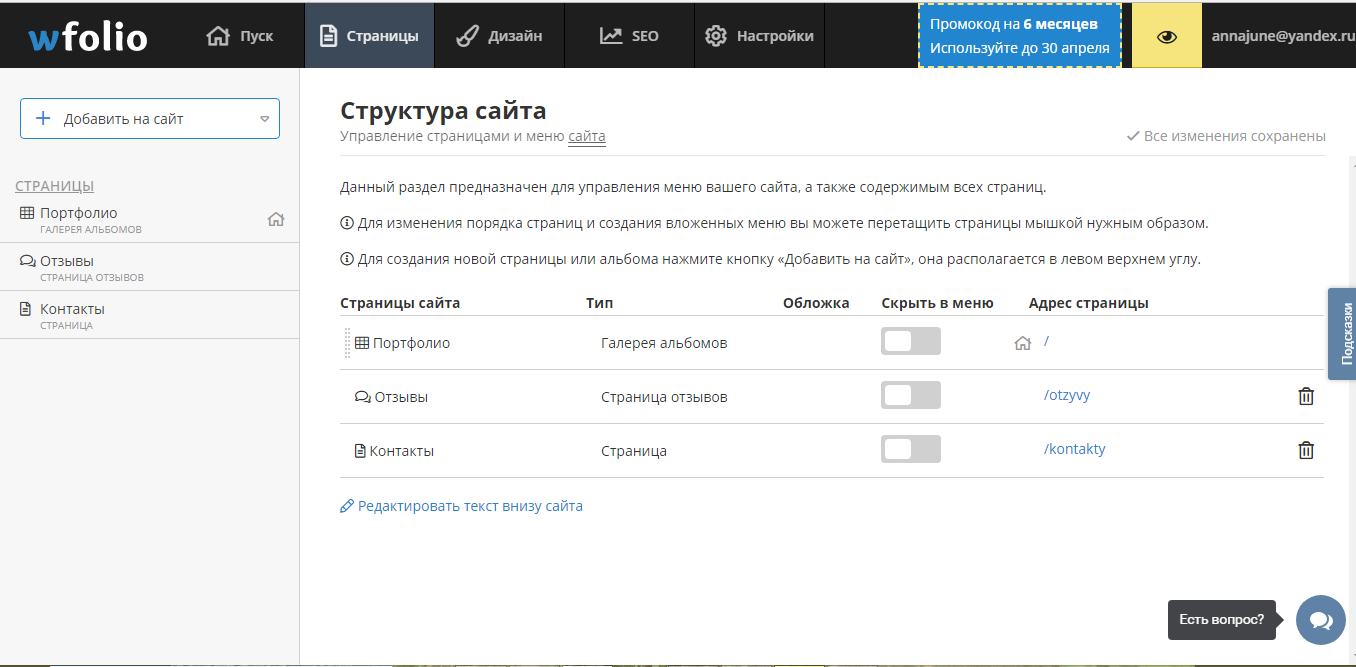This screenshot has width=1356, height=667.
Task: Toggle hiding Отзывы in the menu
Action: pyautogui.click(x=910, y=395)
